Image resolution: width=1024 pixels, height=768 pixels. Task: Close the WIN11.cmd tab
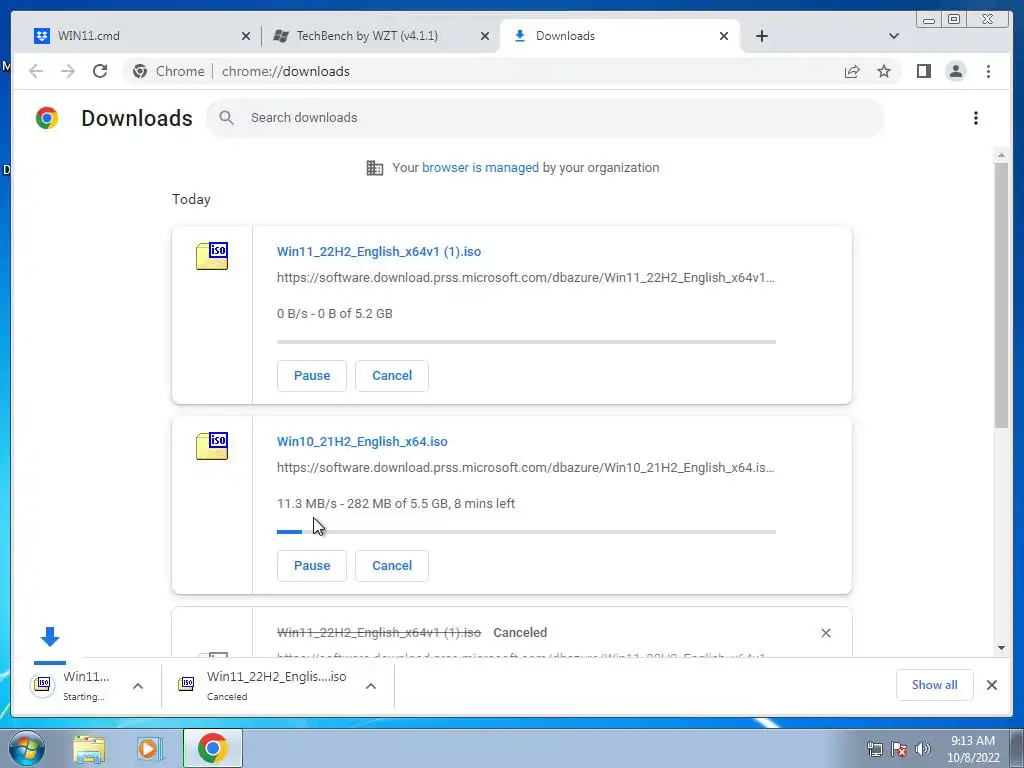(246, 36)
